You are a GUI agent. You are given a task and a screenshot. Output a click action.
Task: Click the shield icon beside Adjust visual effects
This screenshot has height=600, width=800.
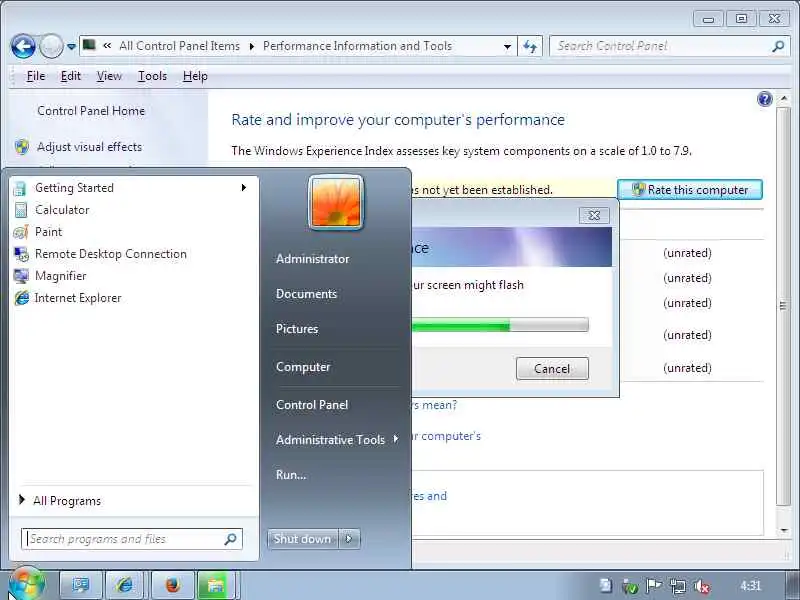21,147
